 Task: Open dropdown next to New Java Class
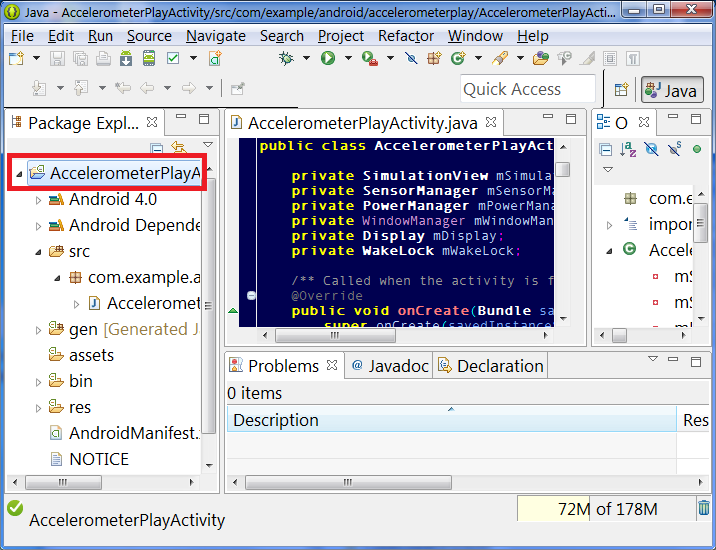click(478, 58)
